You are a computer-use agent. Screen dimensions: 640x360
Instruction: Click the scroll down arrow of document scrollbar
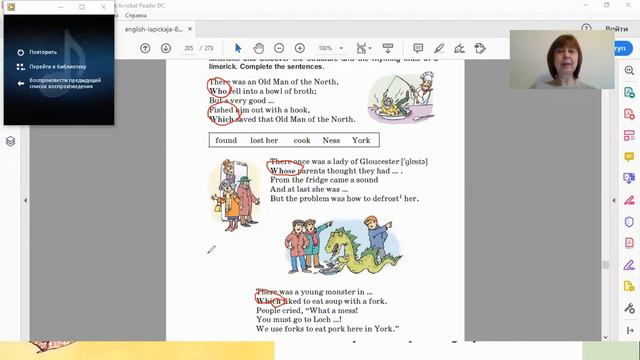point(606,337)
